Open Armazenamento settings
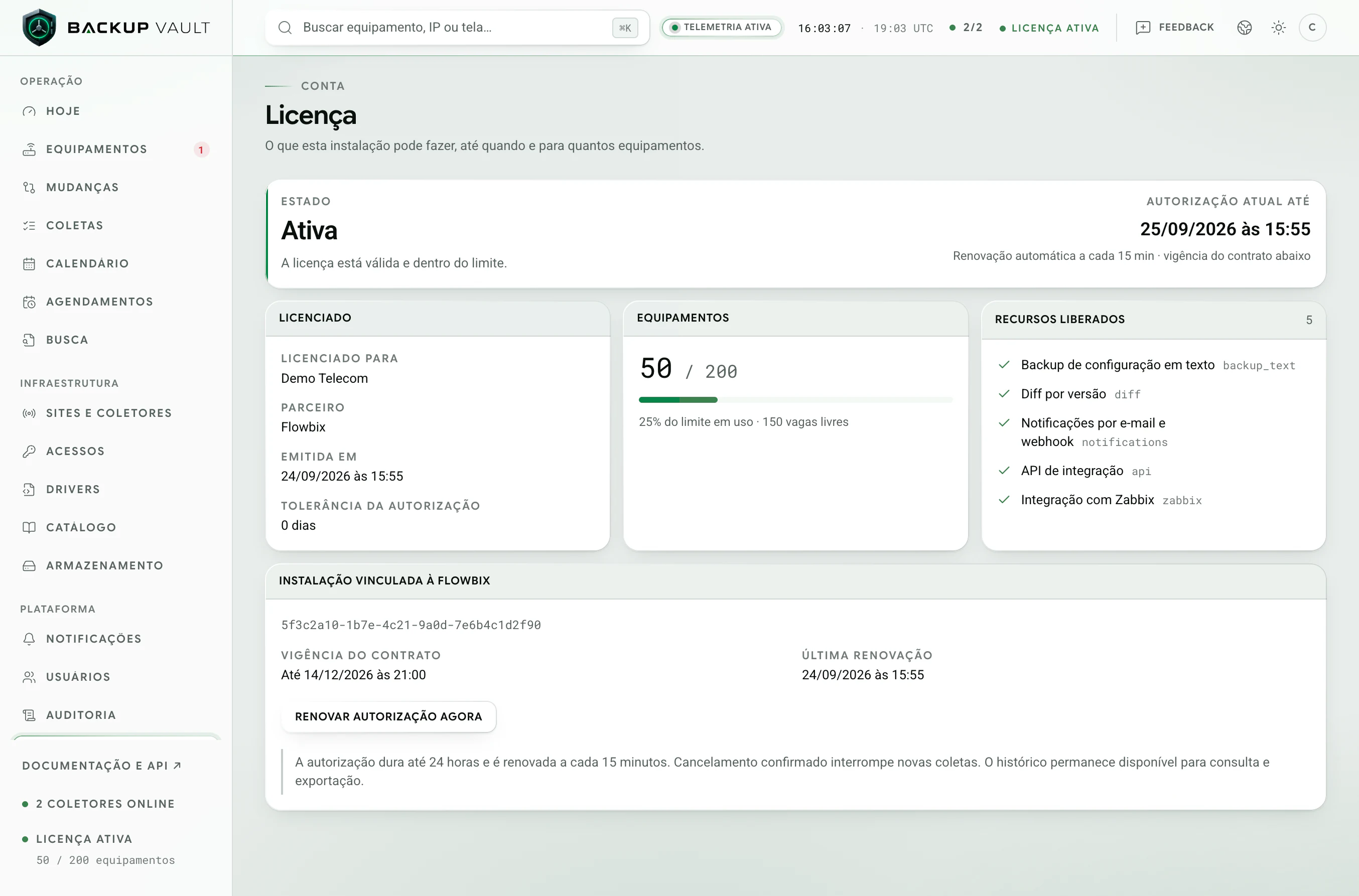This screenshot has width=1359, height=896. (x=115, y=566)
